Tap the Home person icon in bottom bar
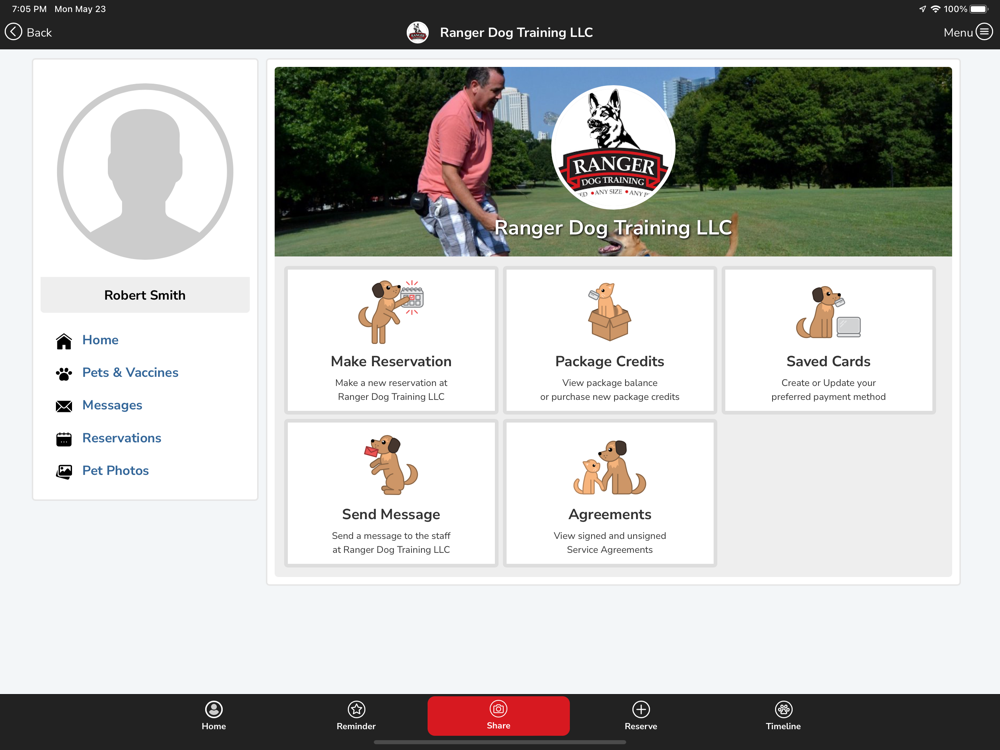The image size is (1000, 750). click(x=214, y=709)
